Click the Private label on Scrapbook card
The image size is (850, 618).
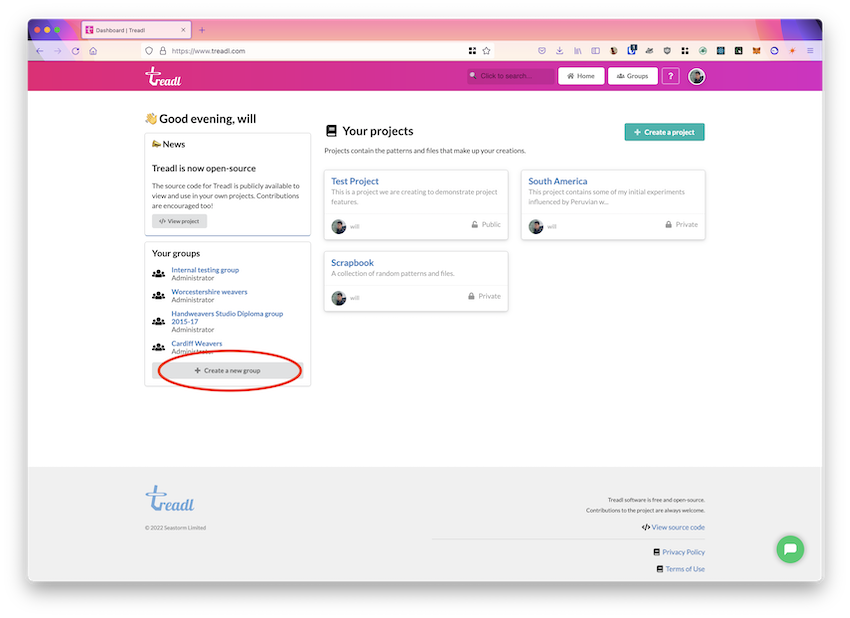click(x=490, y=296)
